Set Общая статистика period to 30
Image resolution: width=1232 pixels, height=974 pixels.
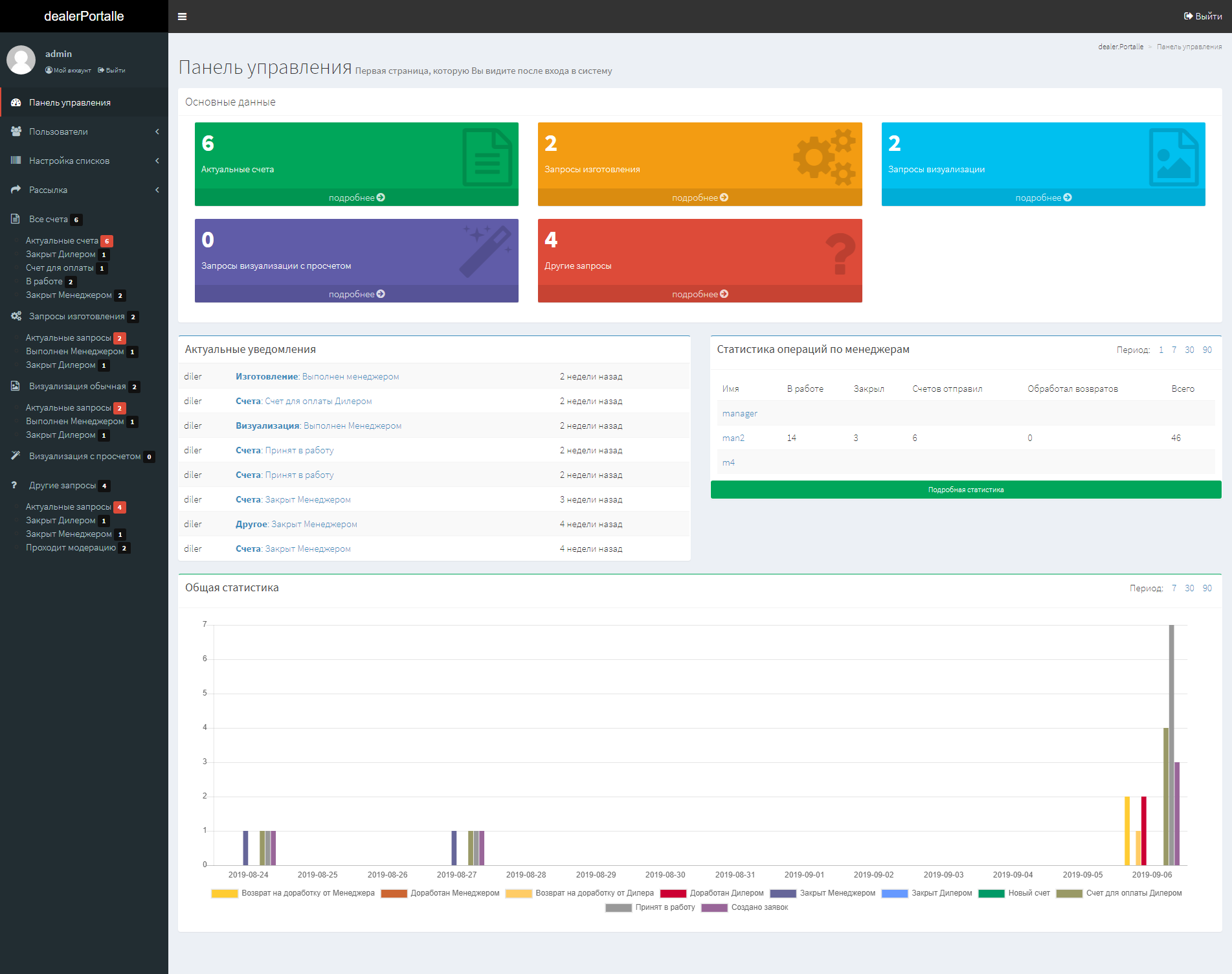(1189, 588)
